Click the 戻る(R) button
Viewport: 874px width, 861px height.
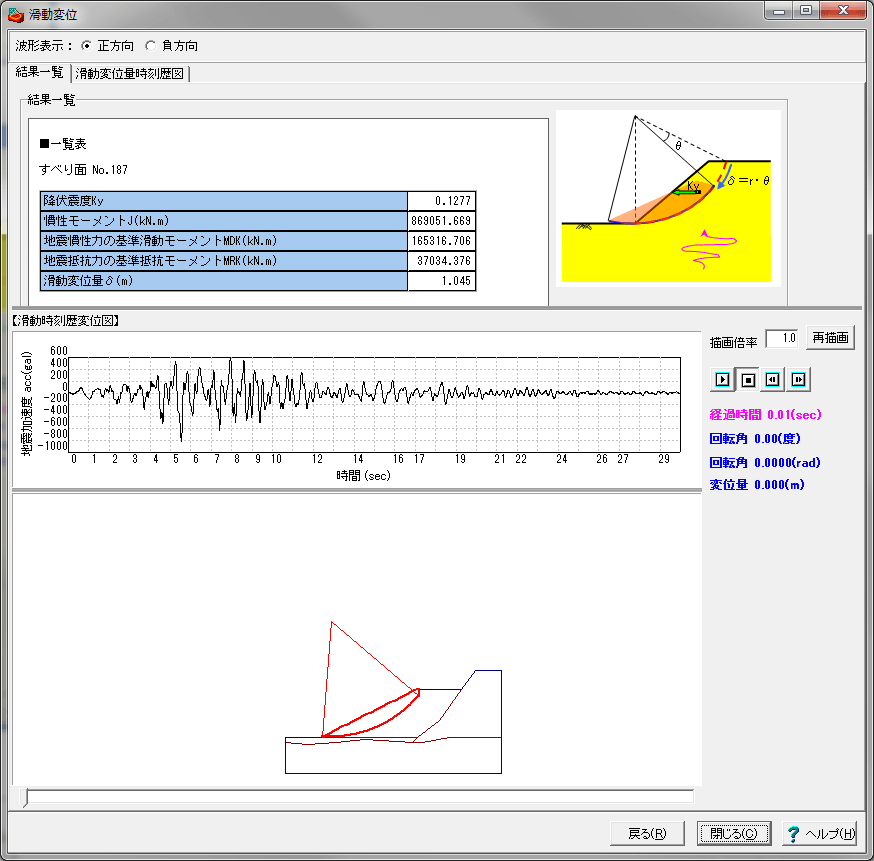tap(647, 833)
